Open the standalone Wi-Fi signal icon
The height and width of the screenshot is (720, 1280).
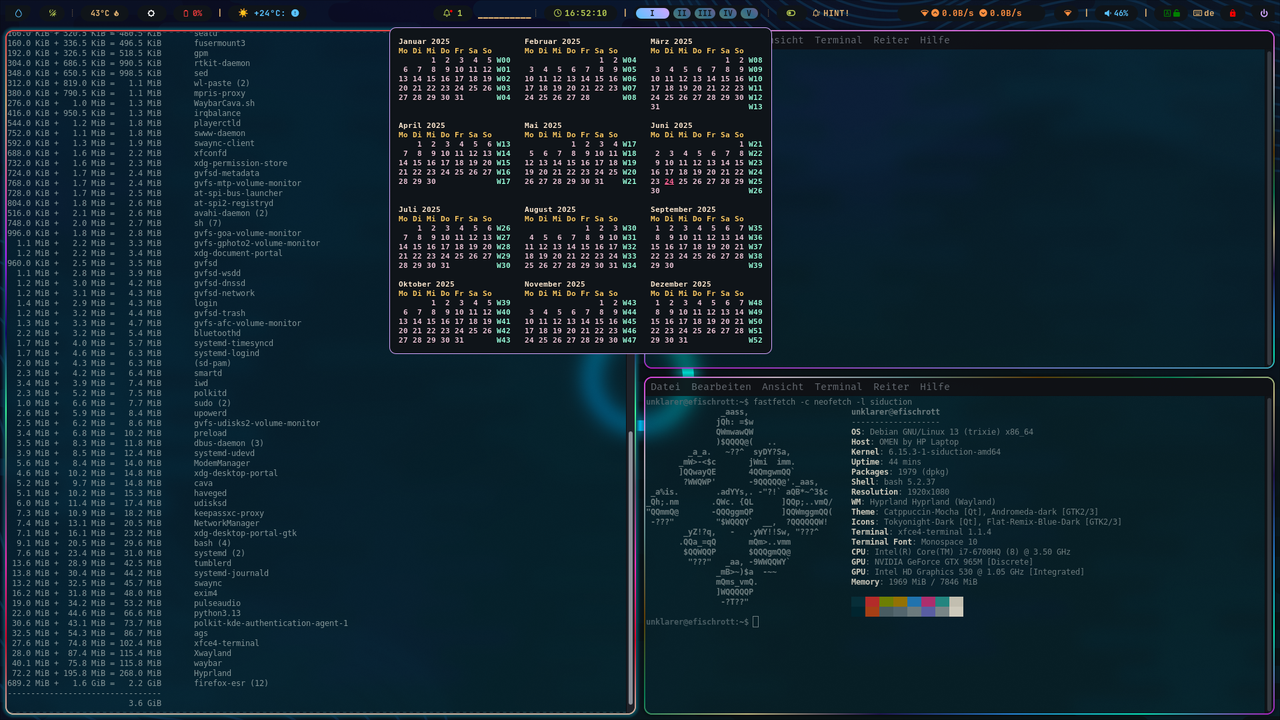(x=1067, y=13)
